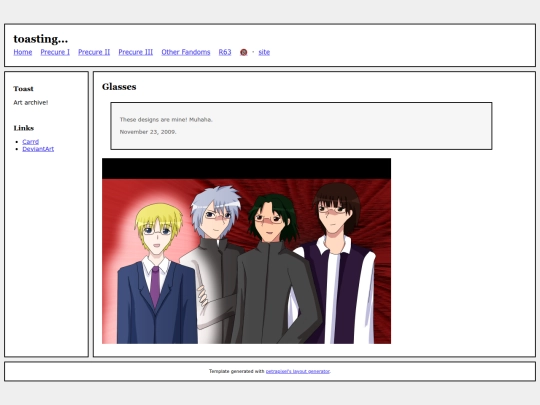Screen dimensions: 540x405
Task: Visit the DeviantArt link in sidebar
Action: 38,149
